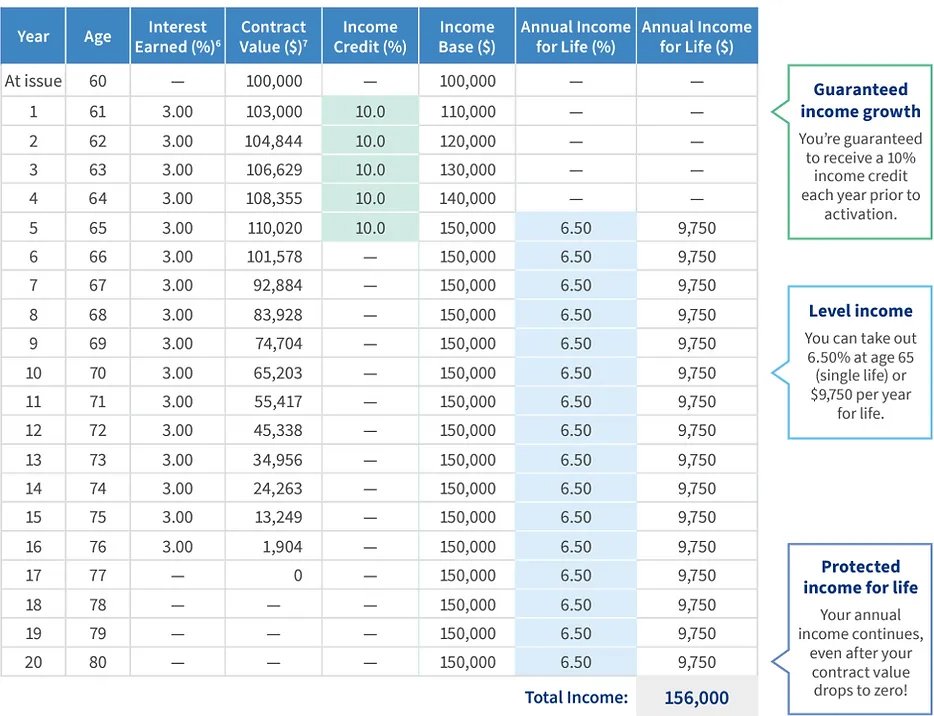Select the blue 6.50 cell in year 5 row
The width and height of the screenshot is (934, 716).
point(575,228)
